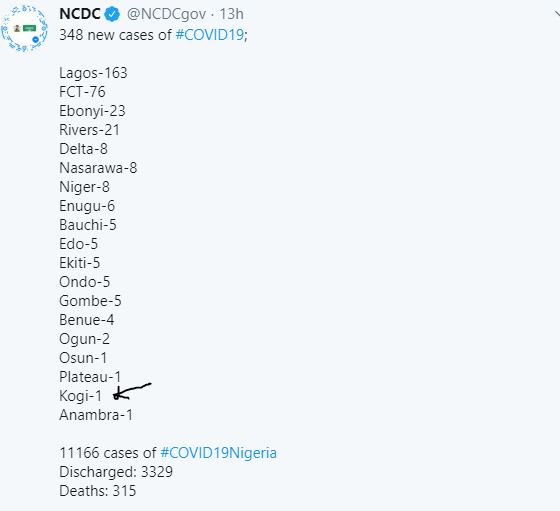Click the Kogi-1 entry
The height and width of the screenshot is (511, 560).
pos(80,396)
